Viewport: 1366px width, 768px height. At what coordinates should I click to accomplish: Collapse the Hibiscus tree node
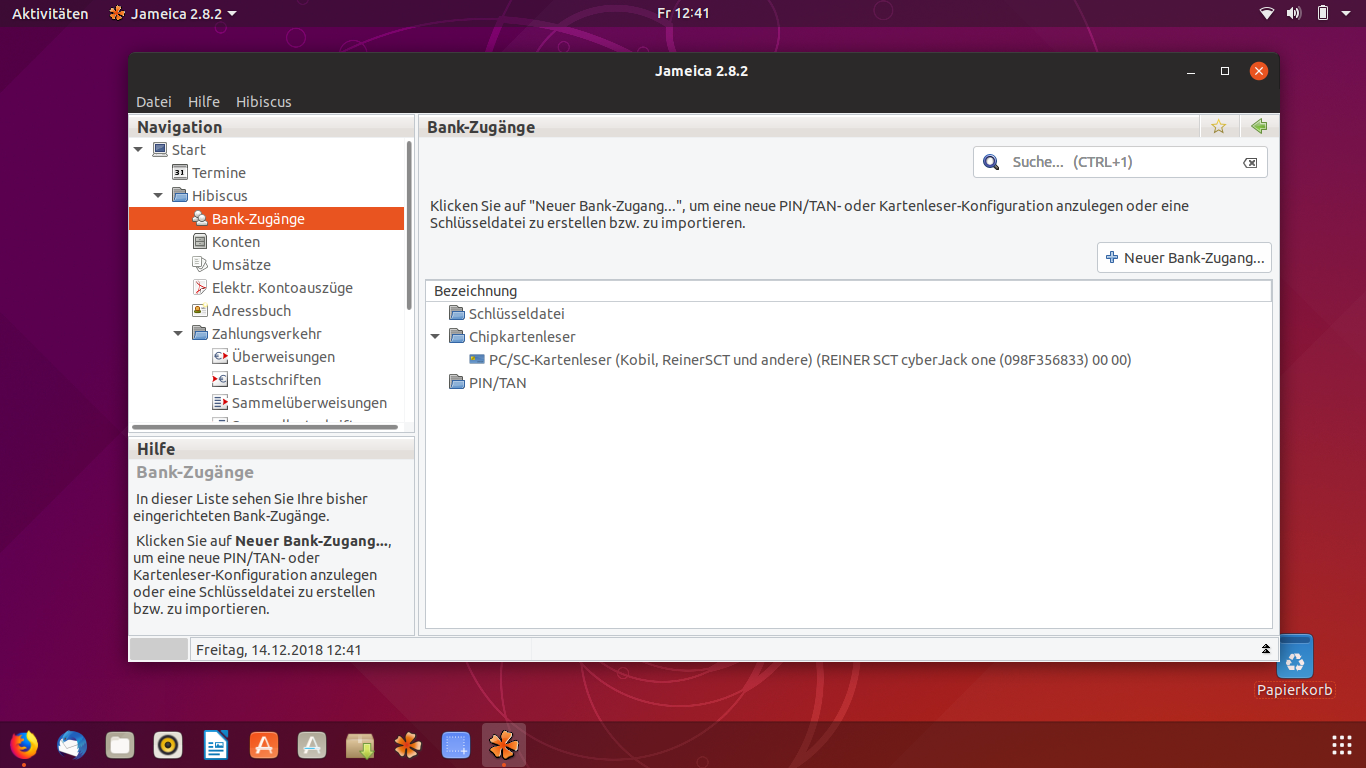[159, 196]
